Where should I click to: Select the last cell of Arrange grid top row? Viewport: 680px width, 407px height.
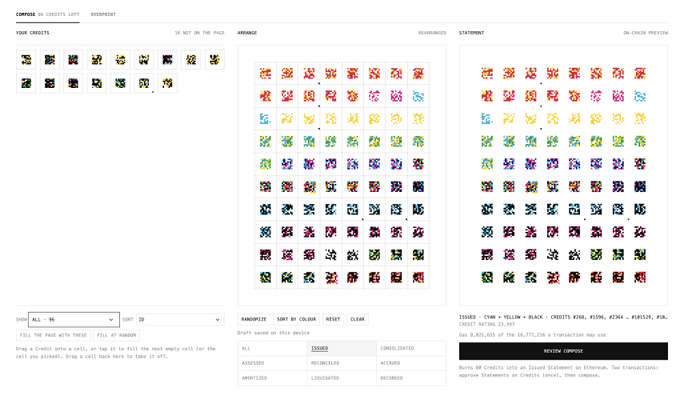(x=418, y=73)
